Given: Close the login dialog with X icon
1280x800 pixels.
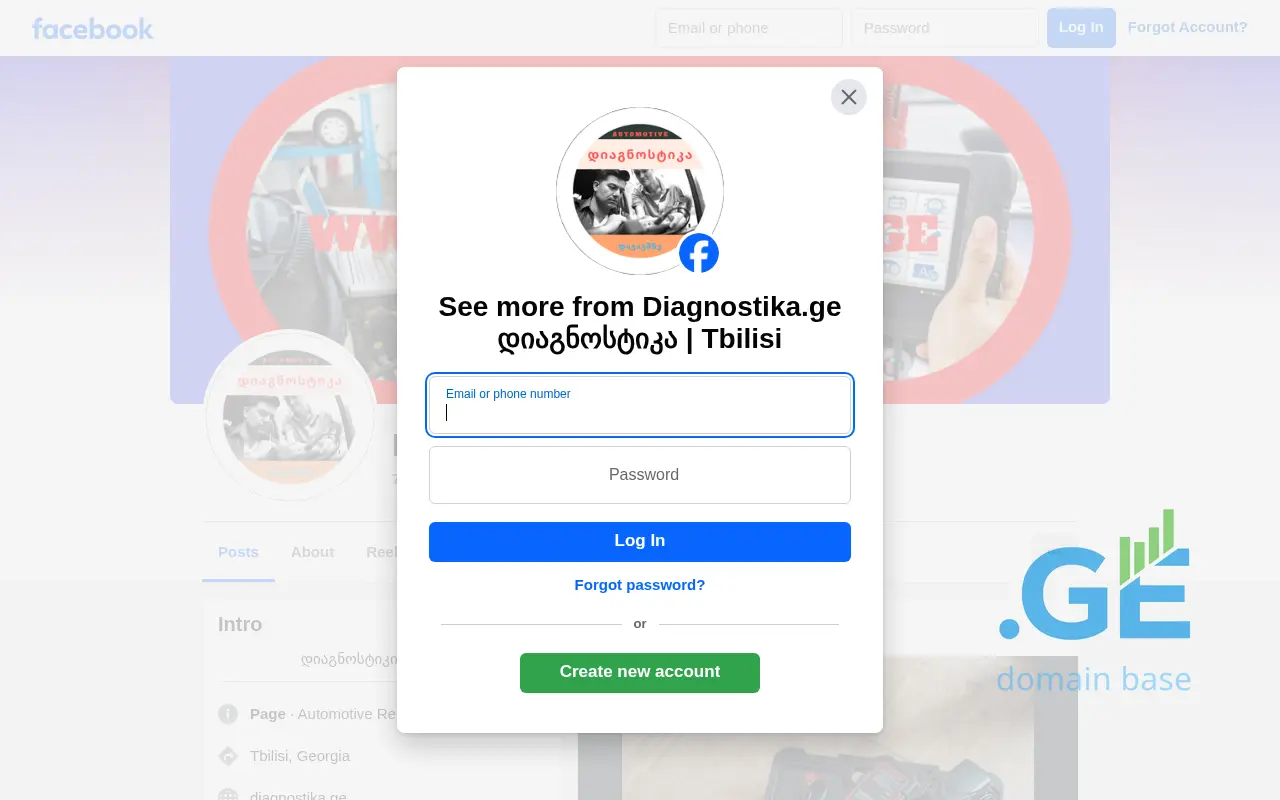Looking at the screenshot, I should (849, 97).
